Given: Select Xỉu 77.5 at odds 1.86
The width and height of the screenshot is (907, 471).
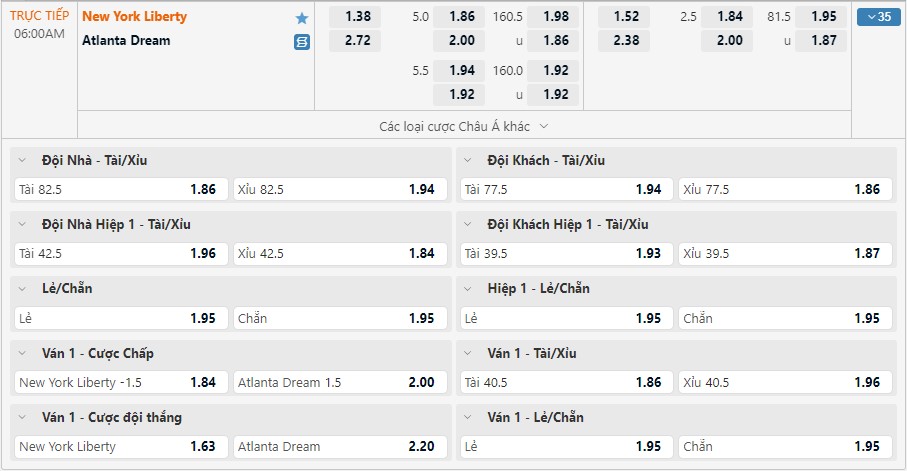Looking at the screenshot, I should point(786,189).
